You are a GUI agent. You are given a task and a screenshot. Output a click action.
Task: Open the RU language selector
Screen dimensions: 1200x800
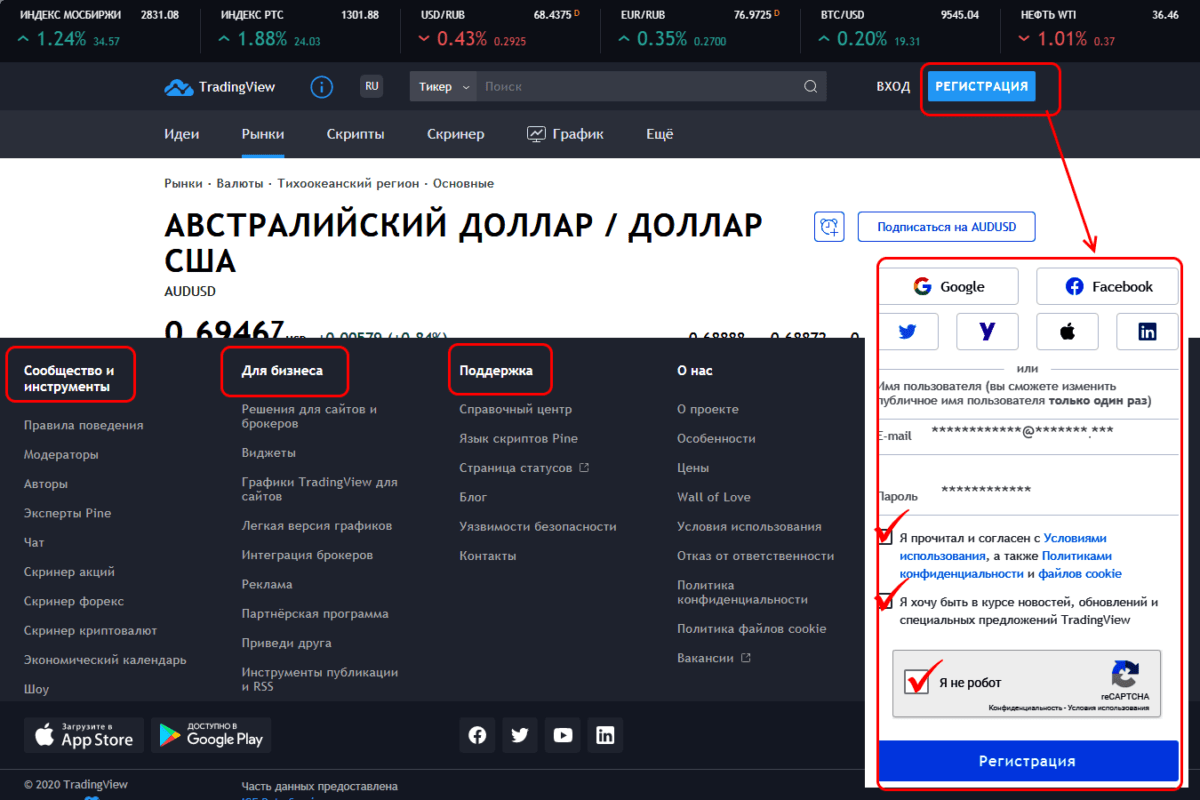click(372, 87)
